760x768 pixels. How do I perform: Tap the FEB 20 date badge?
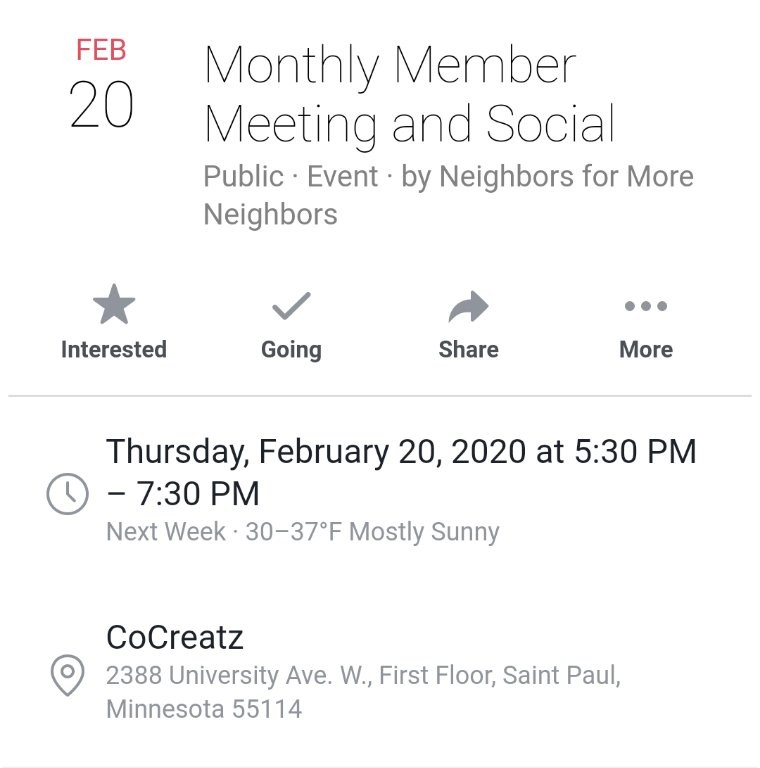(101, 87)
